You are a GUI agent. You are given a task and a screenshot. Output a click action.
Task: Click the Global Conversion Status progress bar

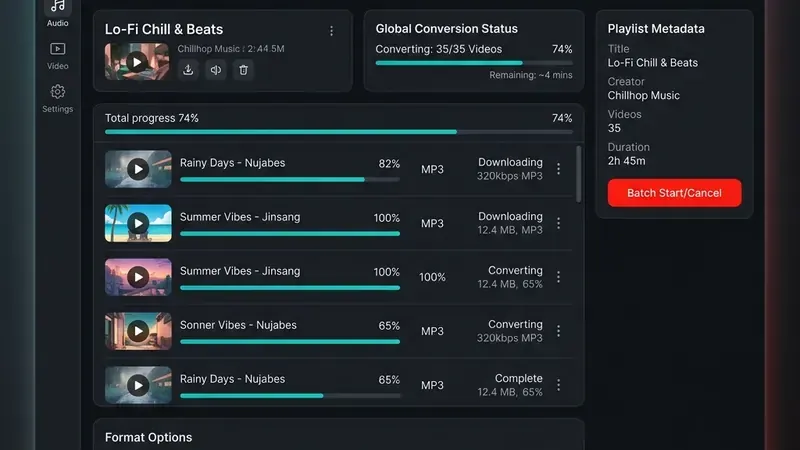pyautogui.click(x=474, y=63)
